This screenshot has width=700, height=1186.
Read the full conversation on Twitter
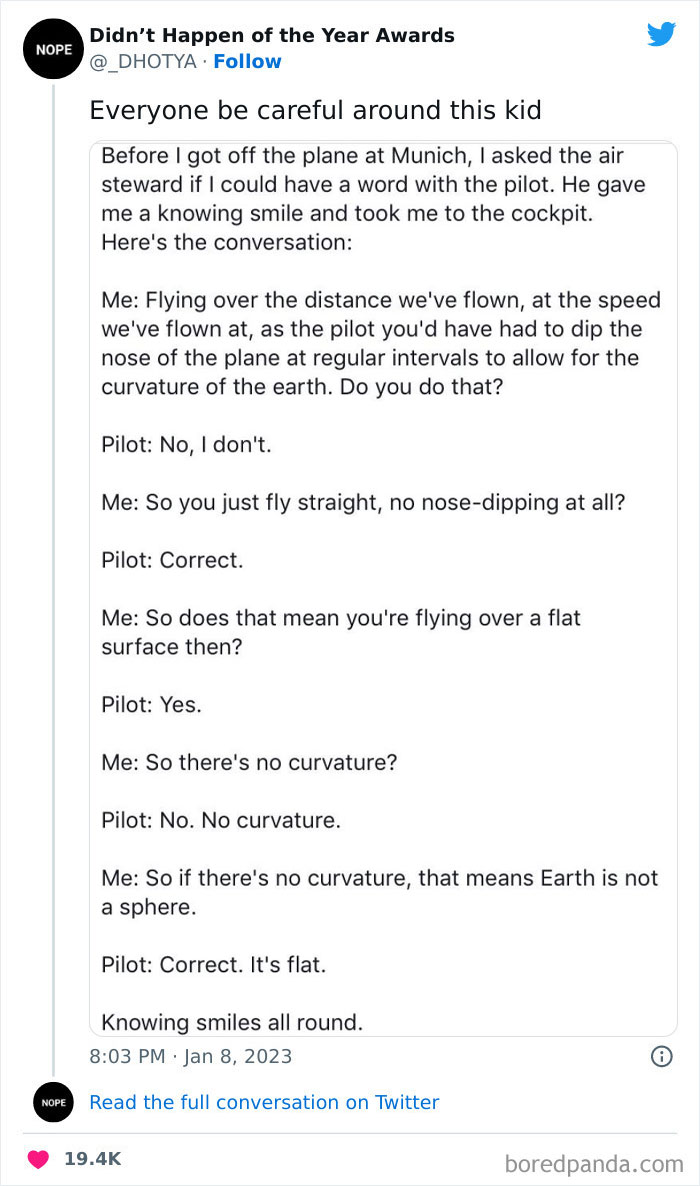click(x=264, y=1102)
